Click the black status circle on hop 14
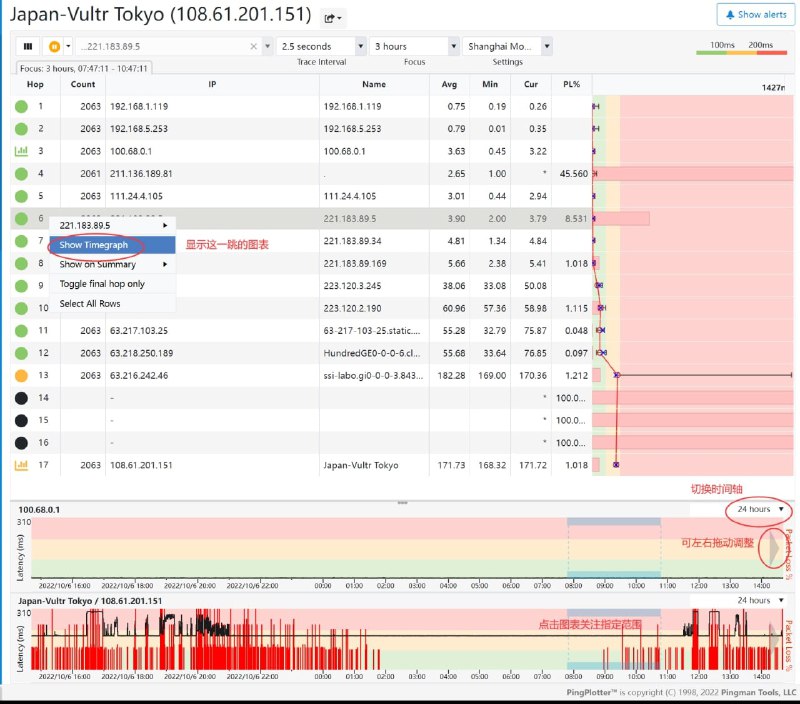Viewport: 800px width, 704px height. [20, 398]
